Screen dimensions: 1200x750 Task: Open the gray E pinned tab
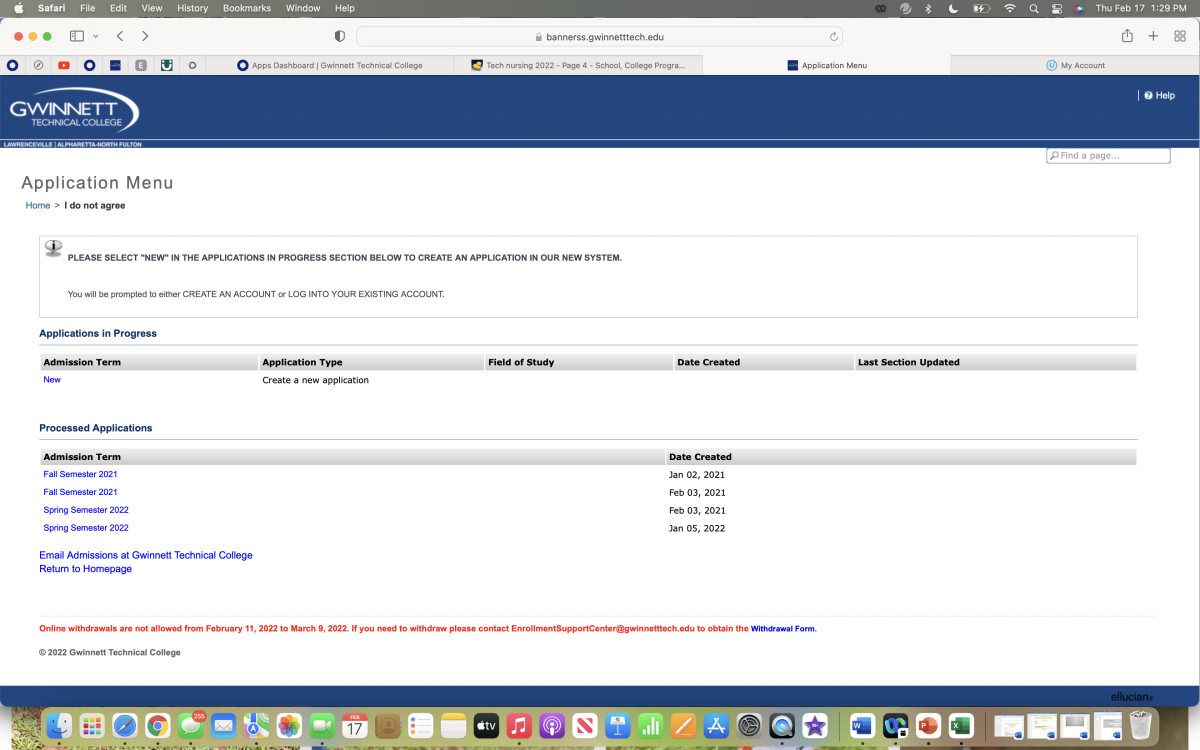pos(141,65)
